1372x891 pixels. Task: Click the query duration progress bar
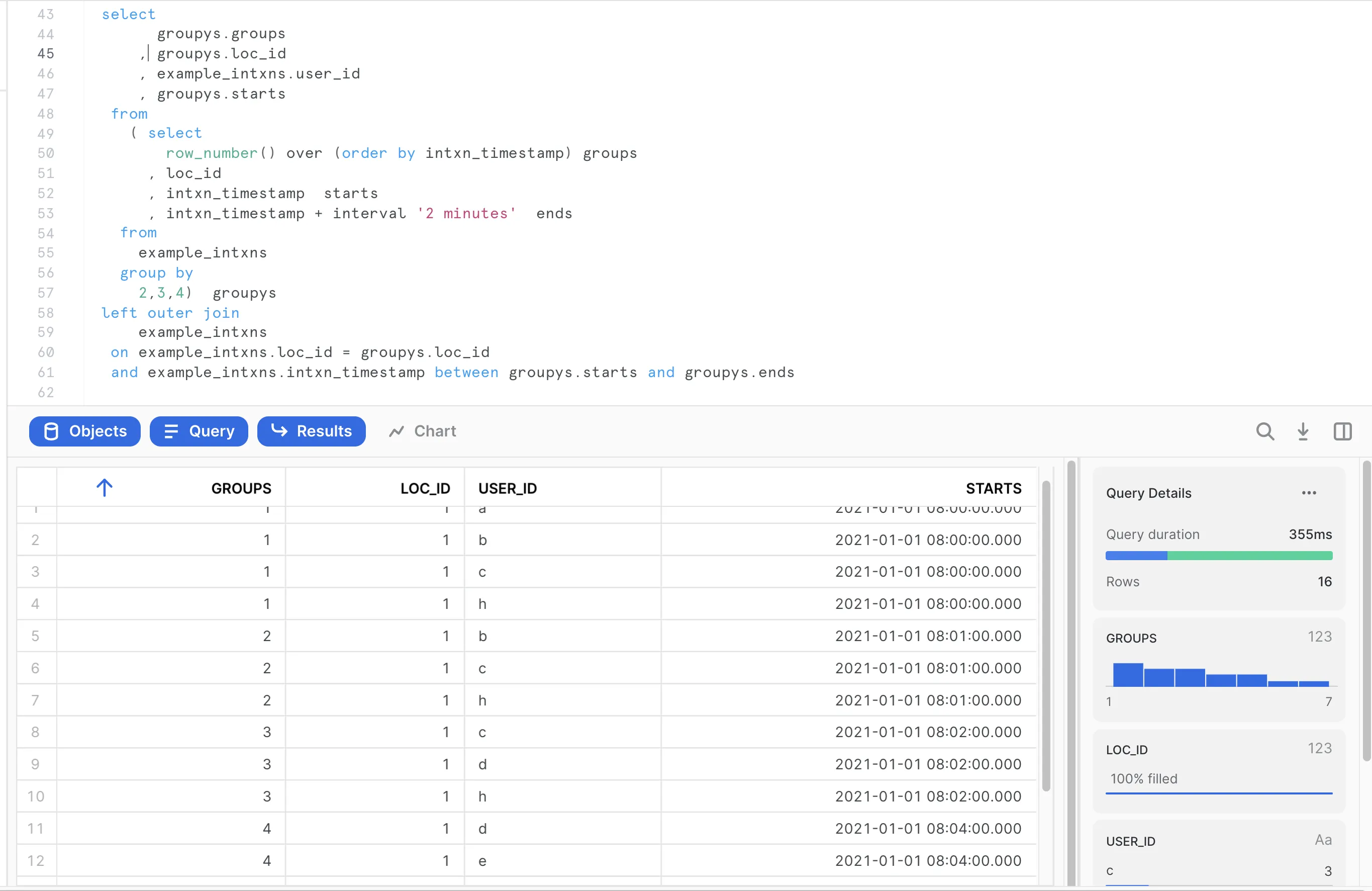[1218, 556]
